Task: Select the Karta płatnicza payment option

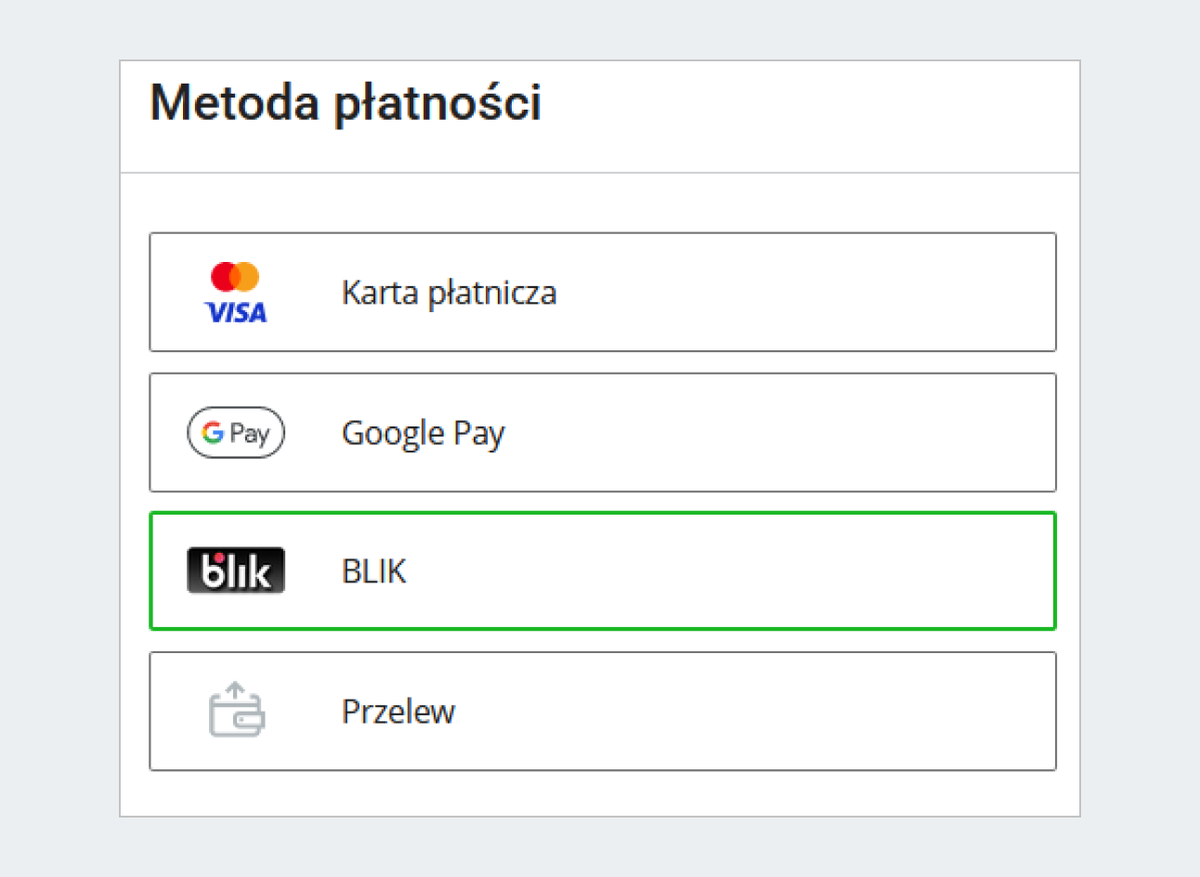Action: (602, 292)
